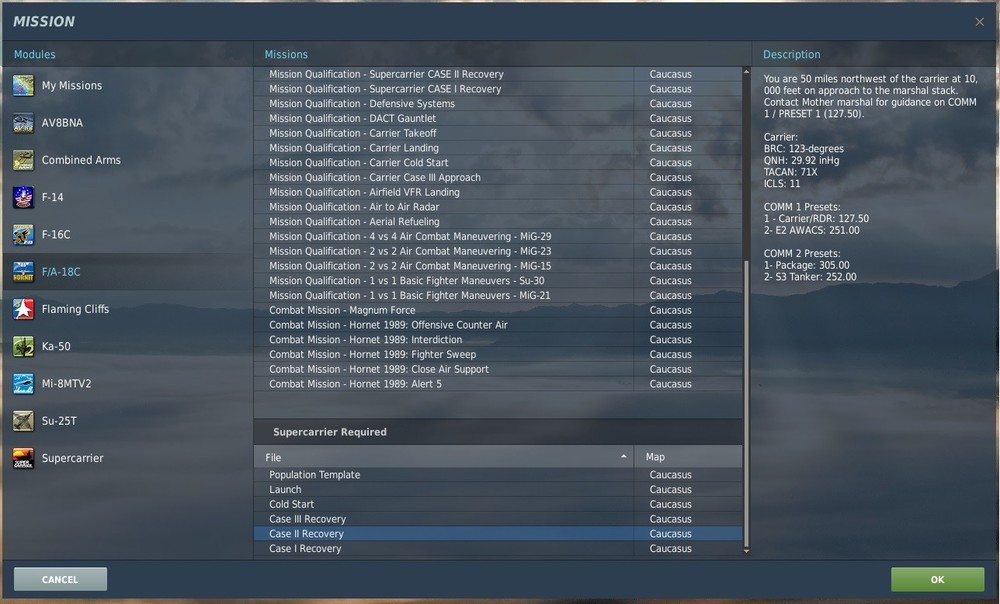Select the AV8BNA module icon
The height and width of the screenshot is (604, 1000).
click(x=23, y=123)
